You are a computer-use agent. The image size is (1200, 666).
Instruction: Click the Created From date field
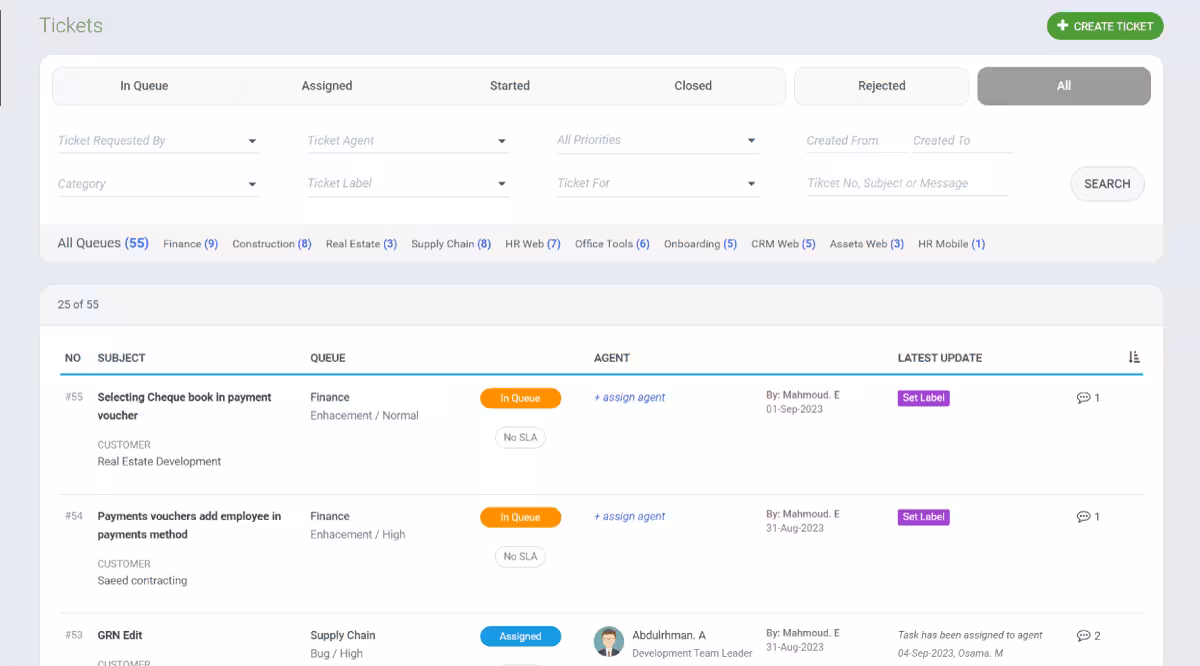coord(855,141)
